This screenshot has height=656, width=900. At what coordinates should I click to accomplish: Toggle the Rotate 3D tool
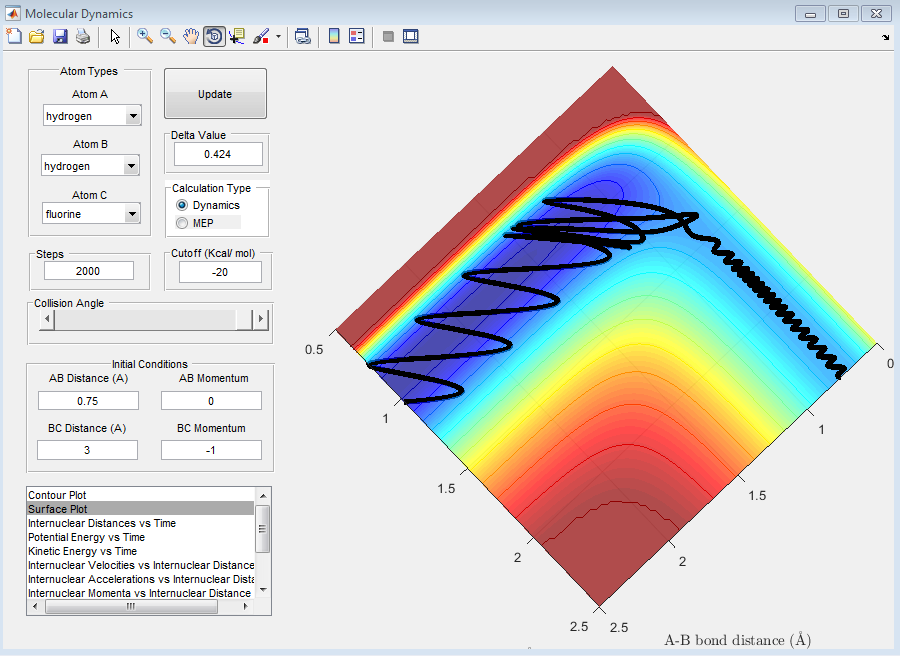pos(214,37)
